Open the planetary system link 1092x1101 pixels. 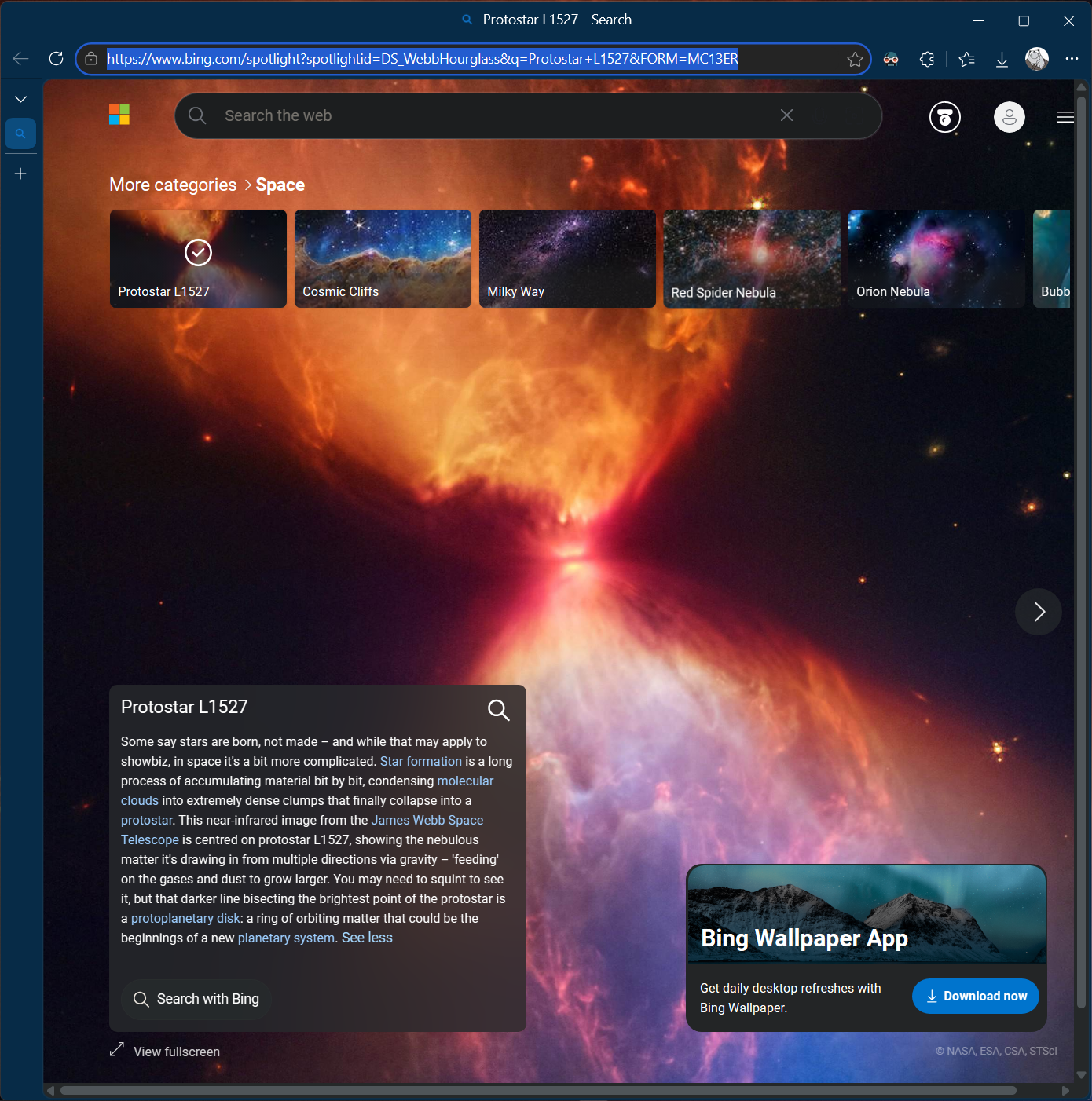(x=286, y=938)
